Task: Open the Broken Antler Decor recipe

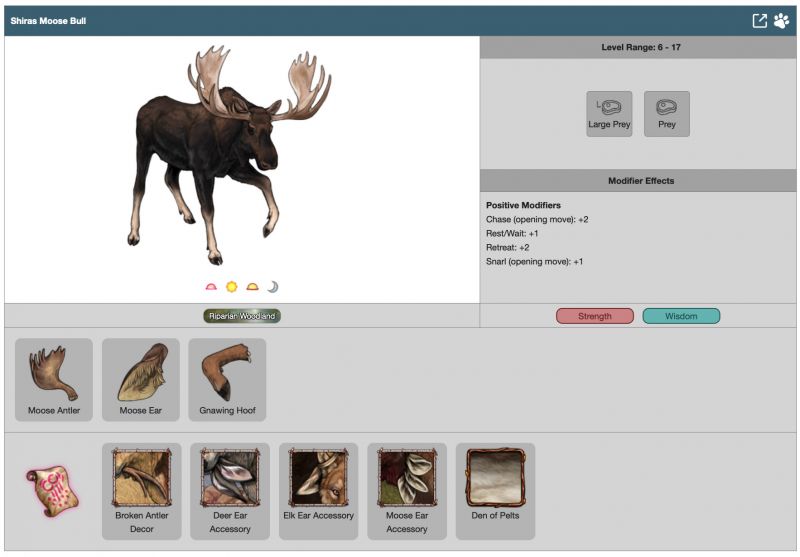Action: (x=142, y=491)
